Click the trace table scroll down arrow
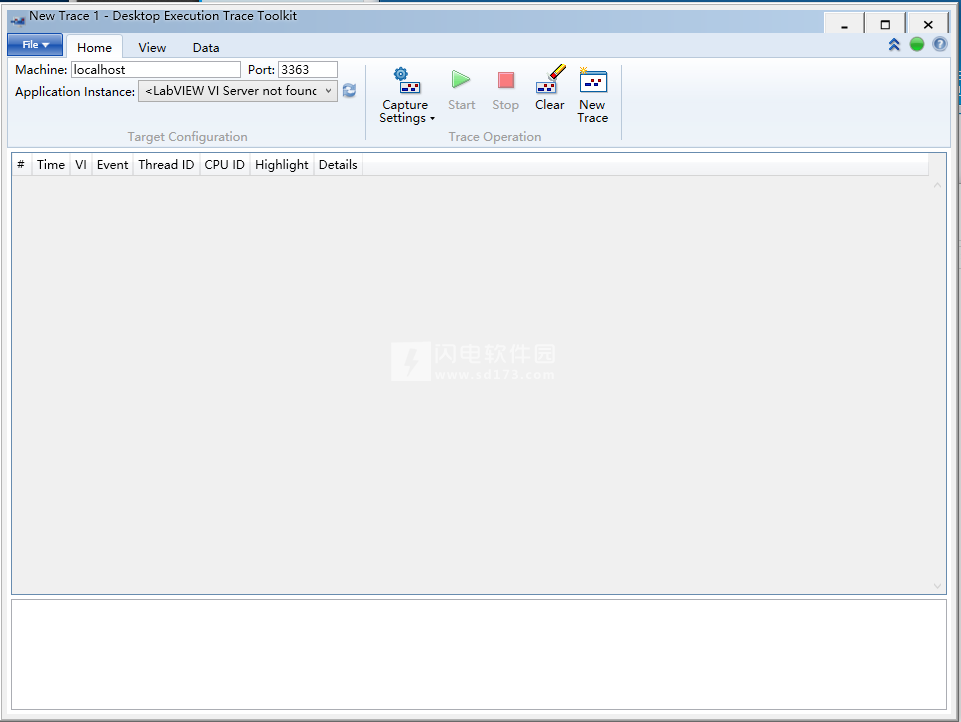The height and width of the screenshot is (722, 961). tap(937, 586)
